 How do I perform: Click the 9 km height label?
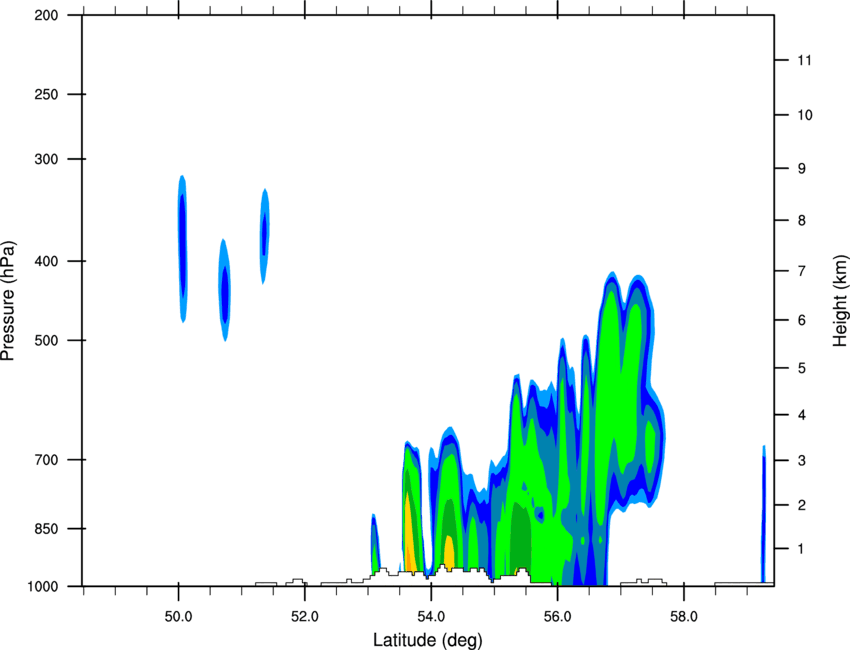pos(802,169)
